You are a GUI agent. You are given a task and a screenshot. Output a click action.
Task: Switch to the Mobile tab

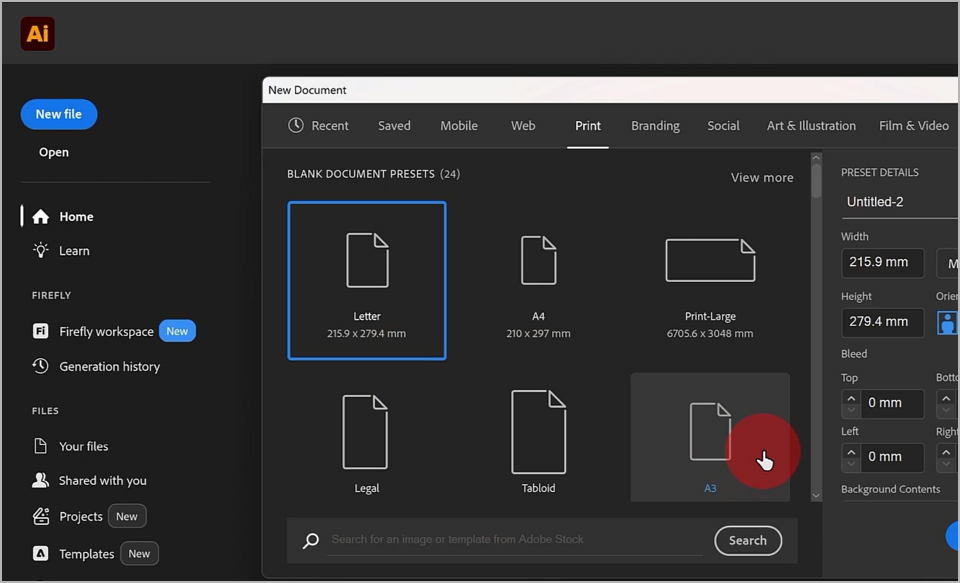(x=459, y=126)
